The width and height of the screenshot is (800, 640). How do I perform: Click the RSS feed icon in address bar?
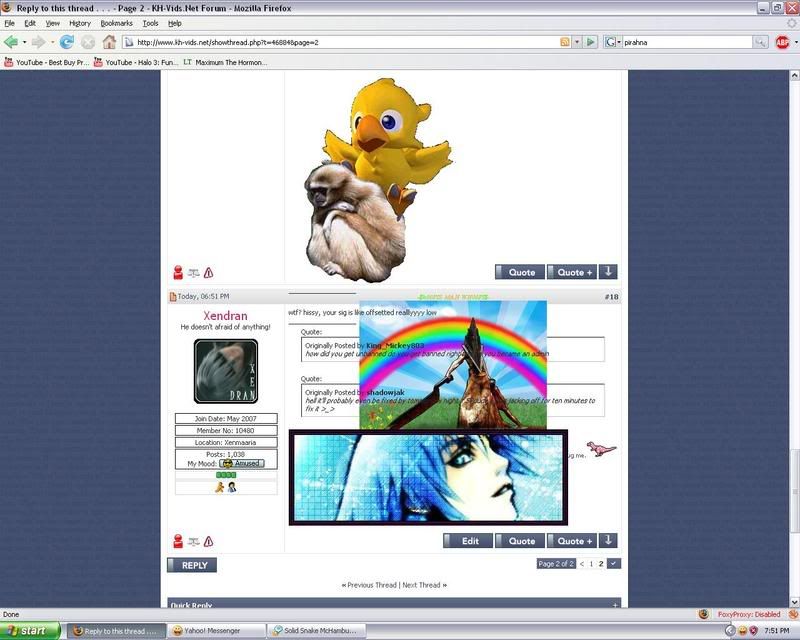(565, 42)
